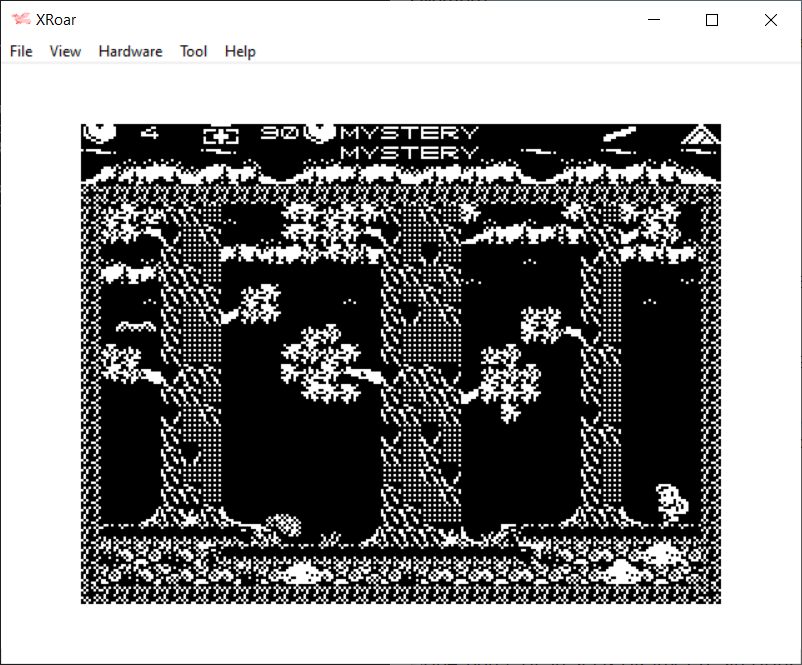Click the slanted dash icon in HUD
802x665 pixels.
point(620,133)
